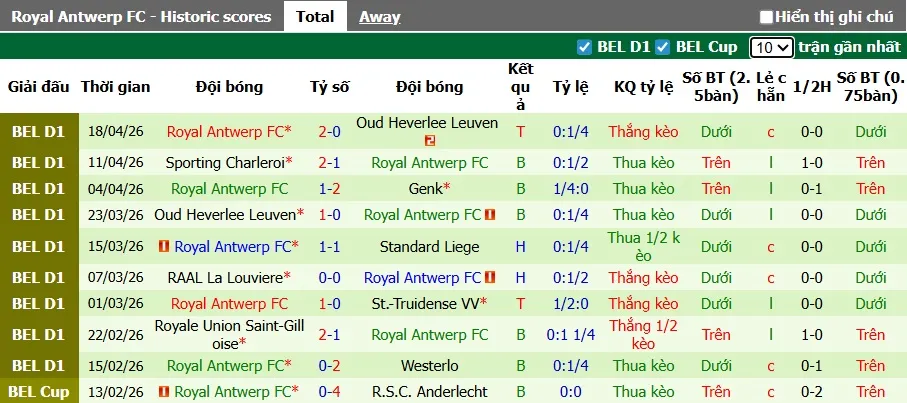
Task: Switch to the Away tab
Action: (379, 16)
